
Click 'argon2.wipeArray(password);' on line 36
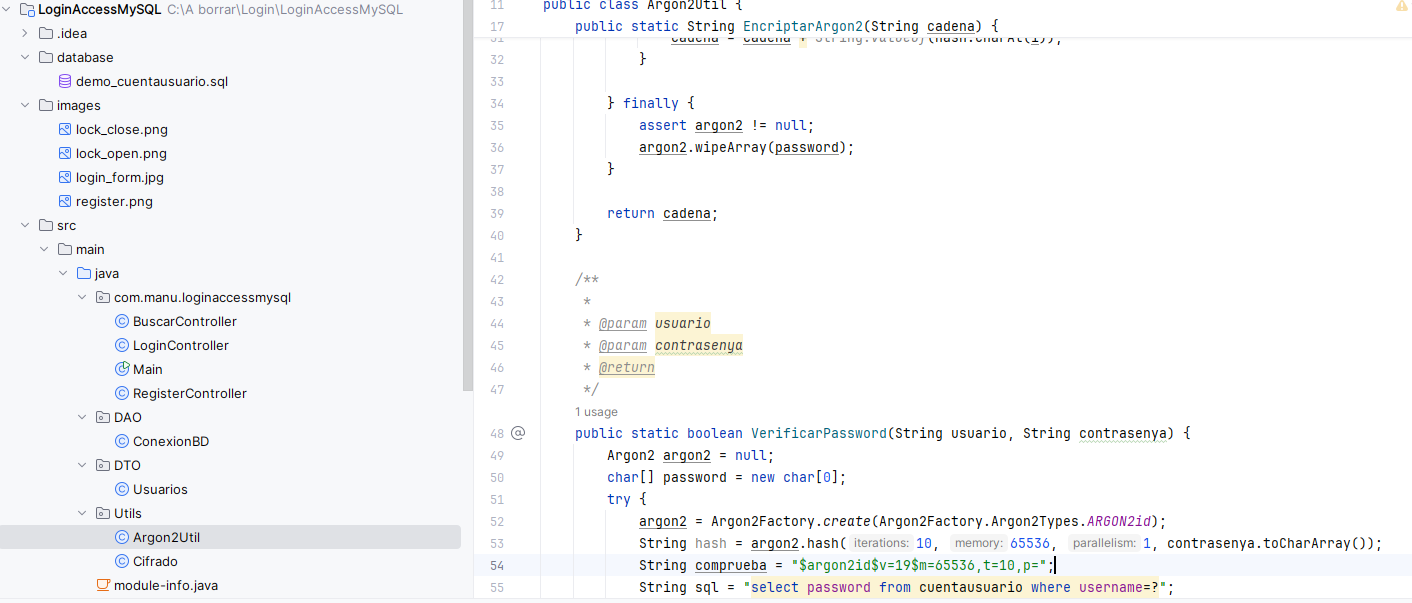[x=747, y=147]
